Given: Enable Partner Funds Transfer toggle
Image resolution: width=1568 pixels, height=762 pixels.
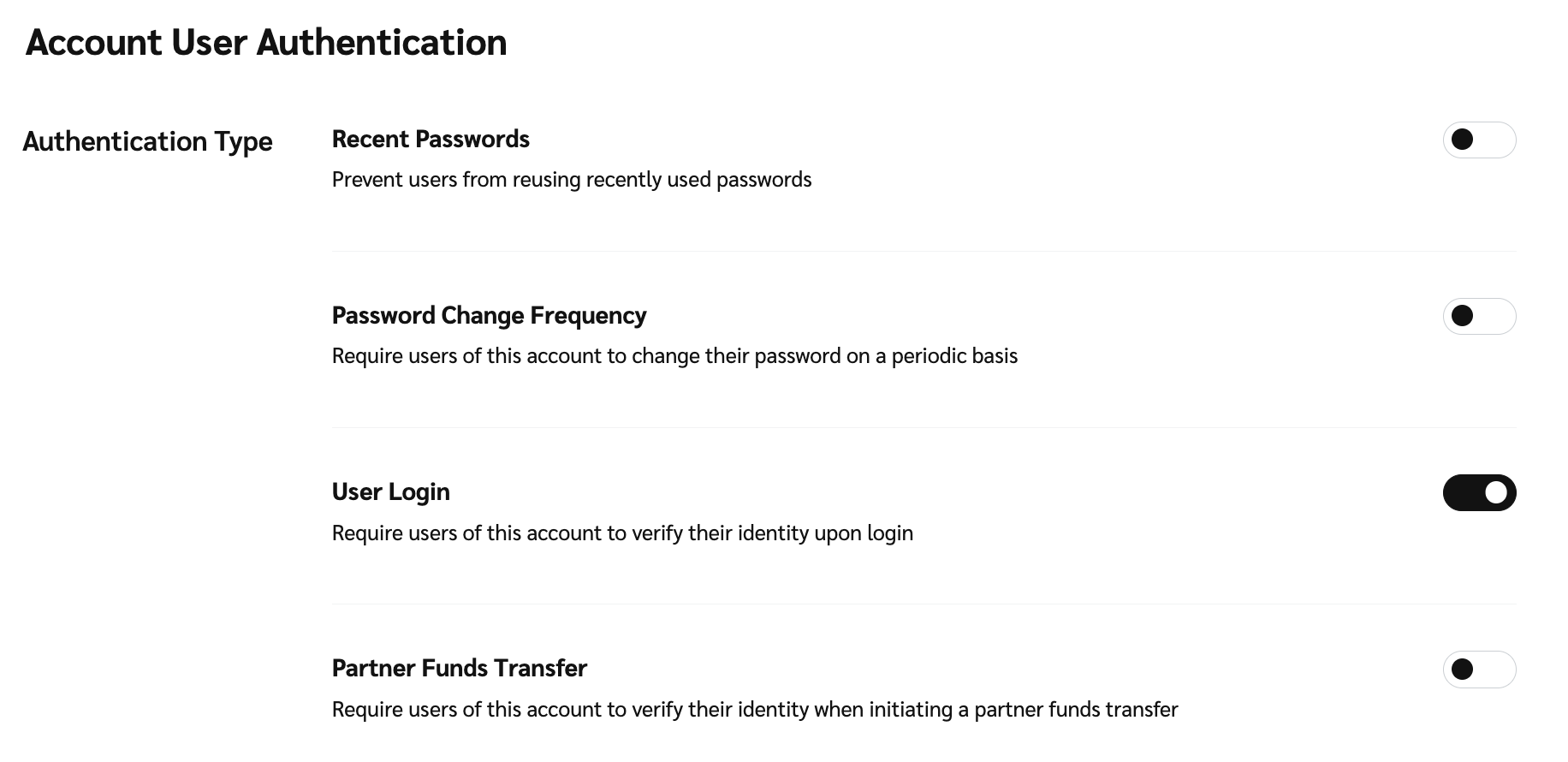Looking at the screenshot, I should point(1479,670).
